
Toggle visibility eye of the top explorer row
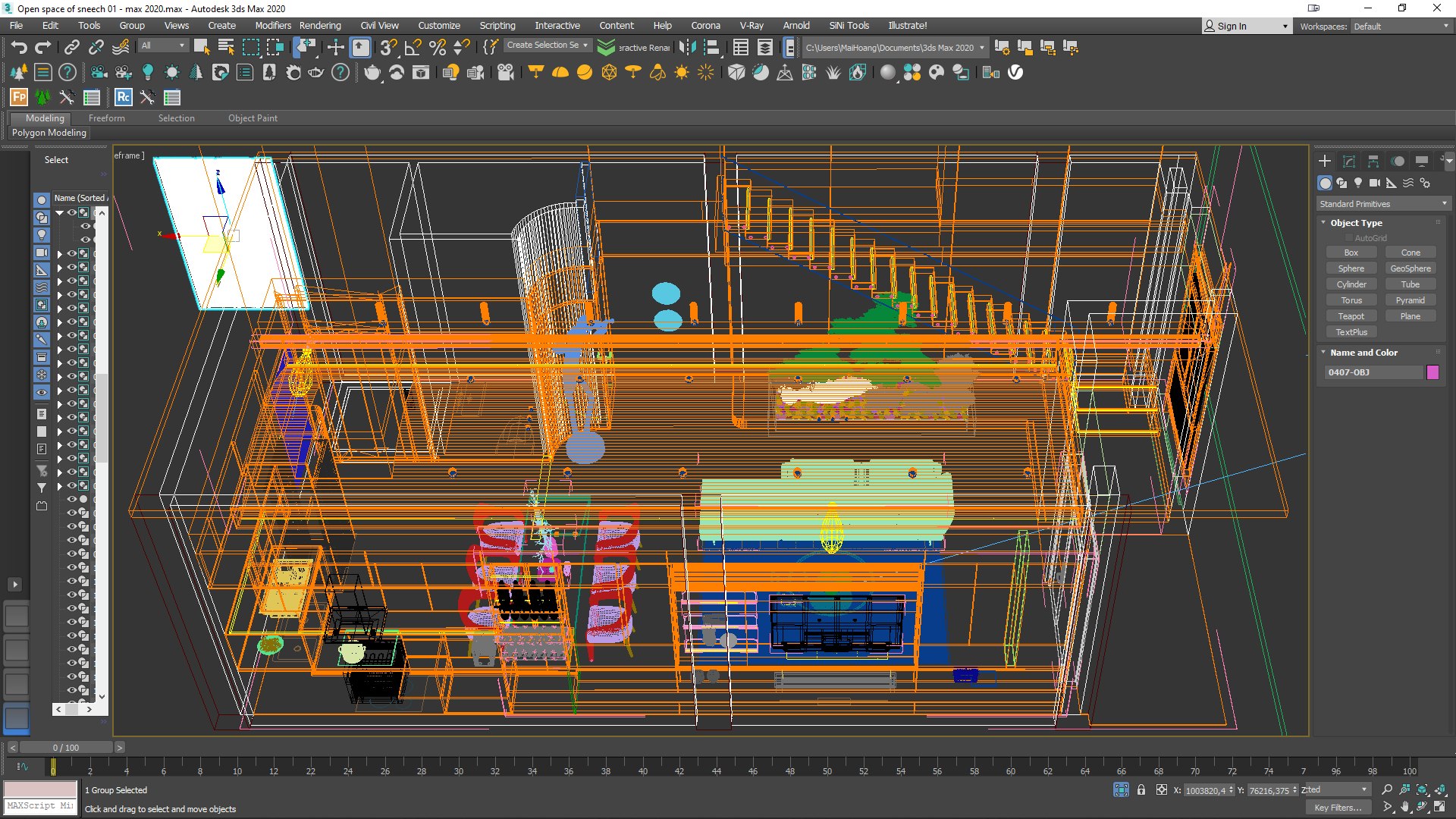click(x=72, y=213)
